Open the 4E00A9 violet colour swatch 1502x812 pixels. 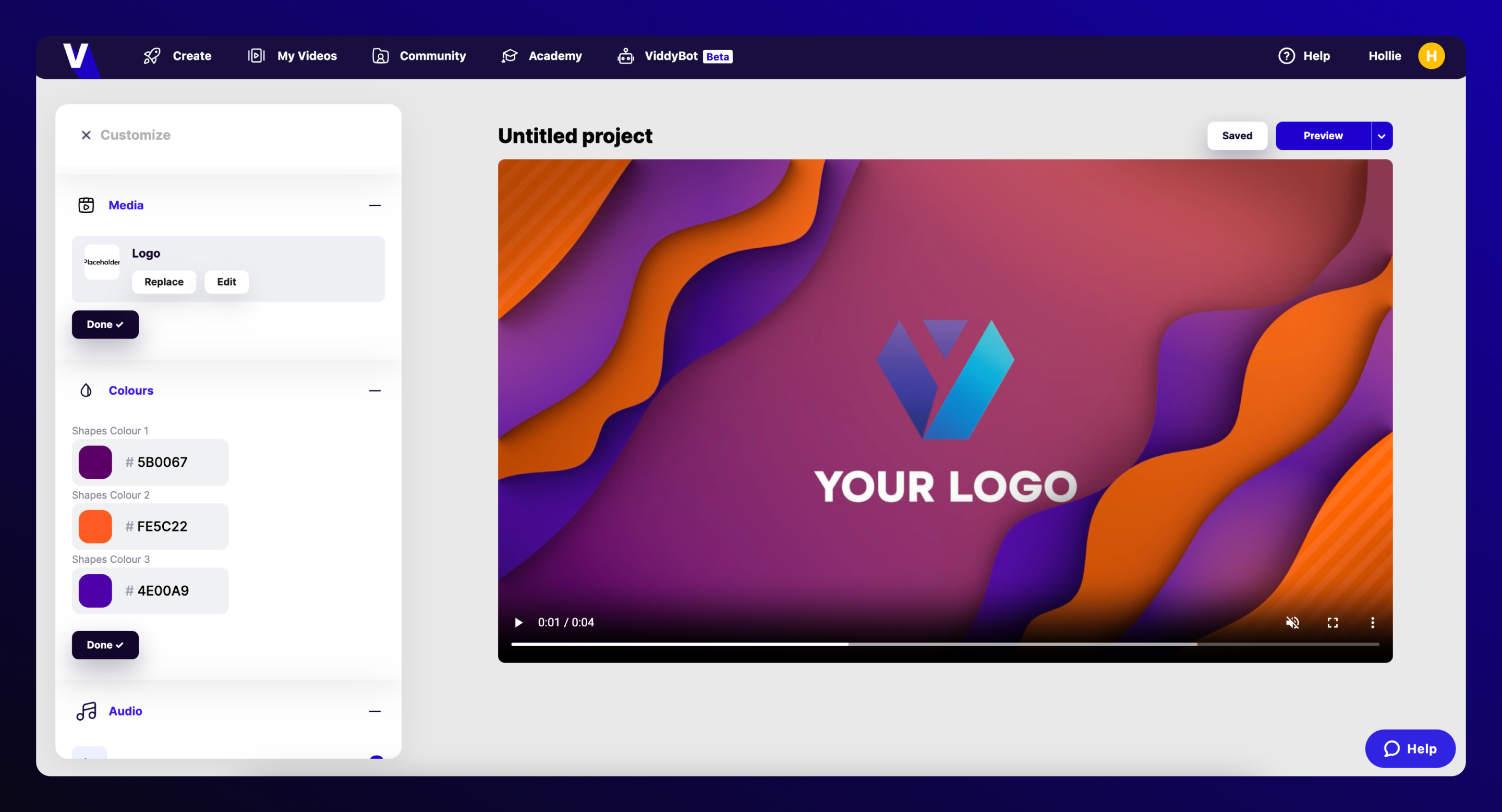(95, 590)
